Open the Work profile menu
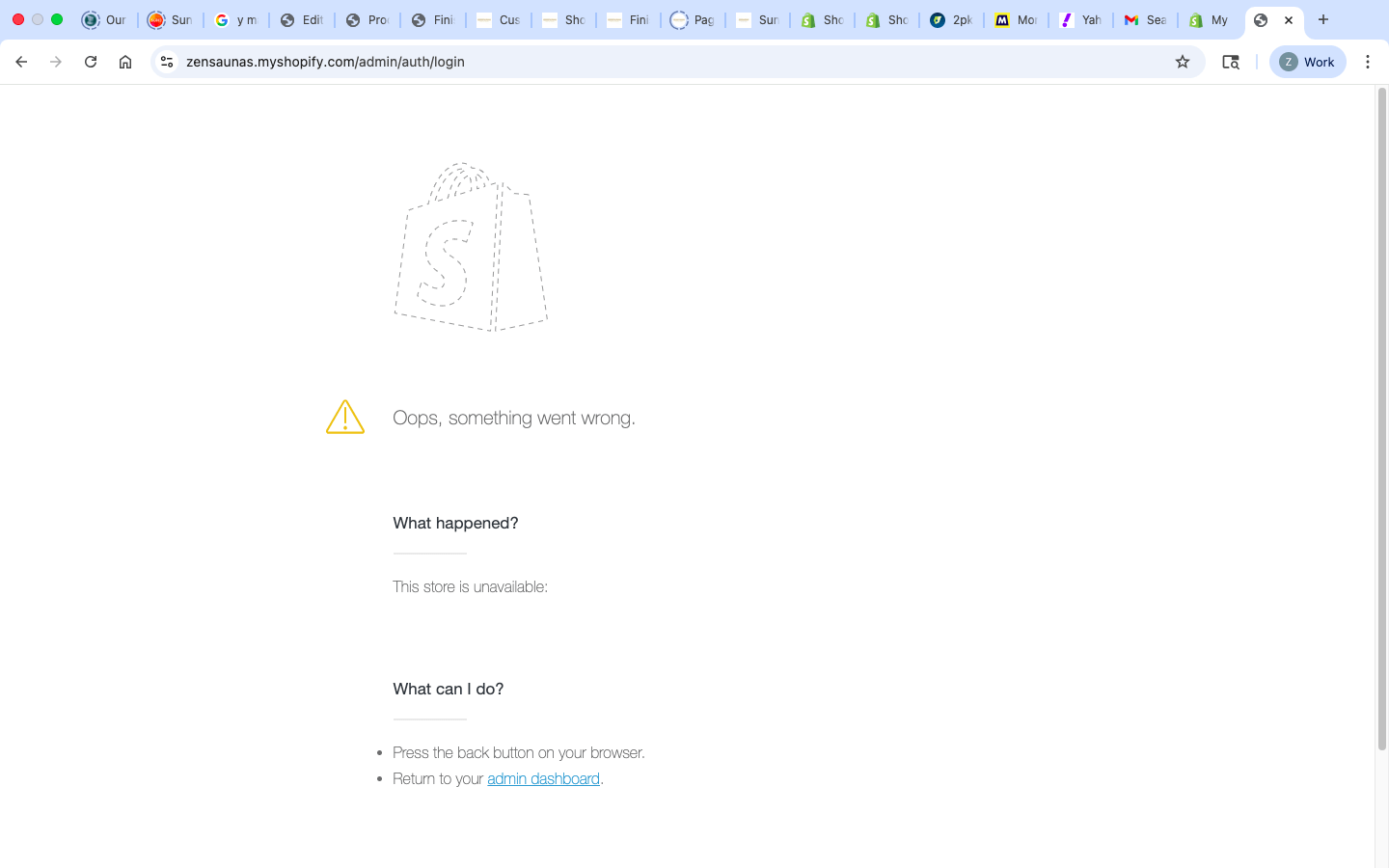This screenshot has height=868, width=1389. [1307, 62]
